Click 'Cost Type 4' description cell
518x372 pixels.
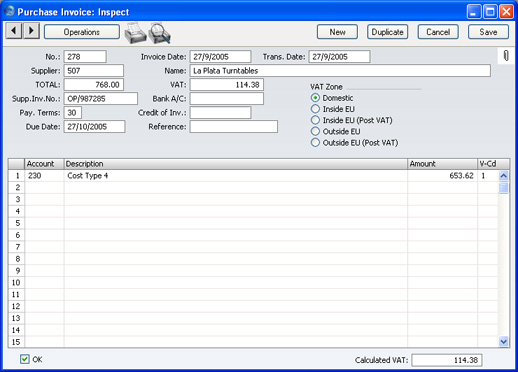pos(235,176)
